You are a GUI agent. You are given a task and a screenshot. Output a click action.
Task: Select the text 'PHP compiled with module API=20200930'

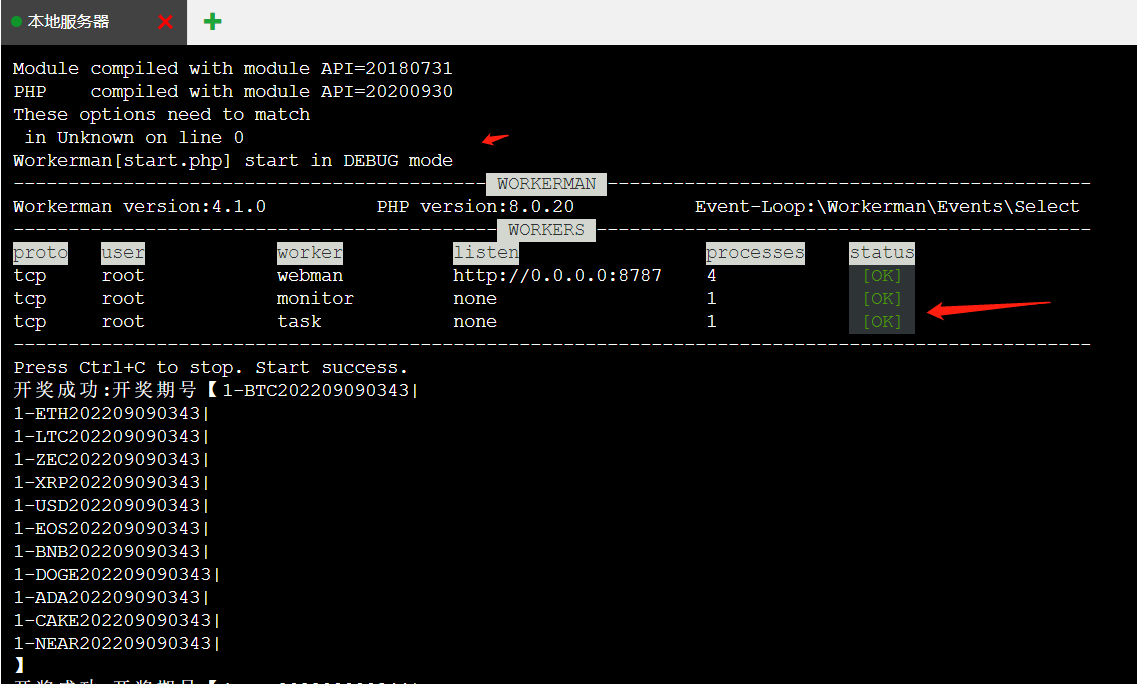coord(233,91)
